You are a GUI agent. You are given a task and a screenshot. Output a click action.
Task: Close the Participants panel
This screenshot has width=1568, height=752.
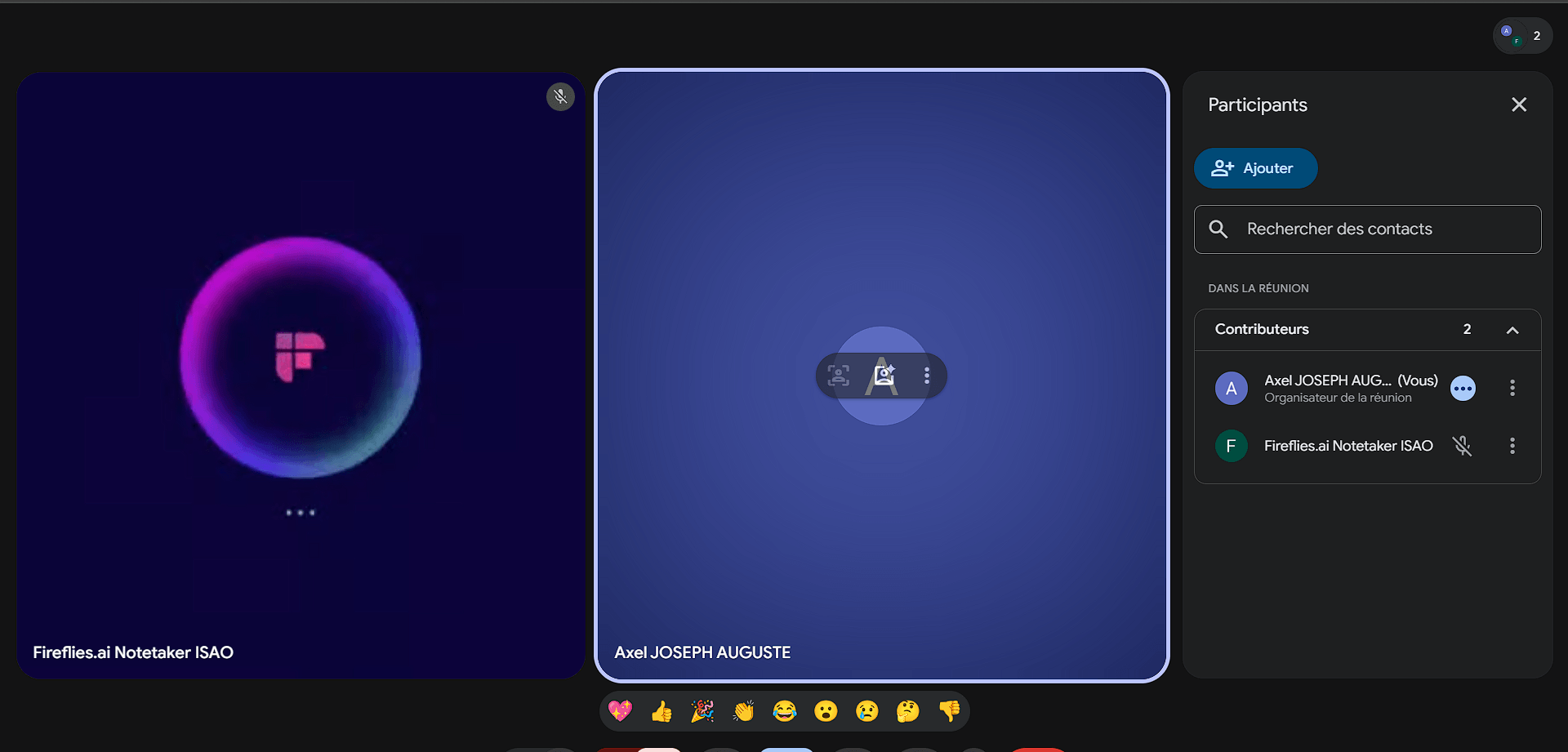pos(1518,105)
